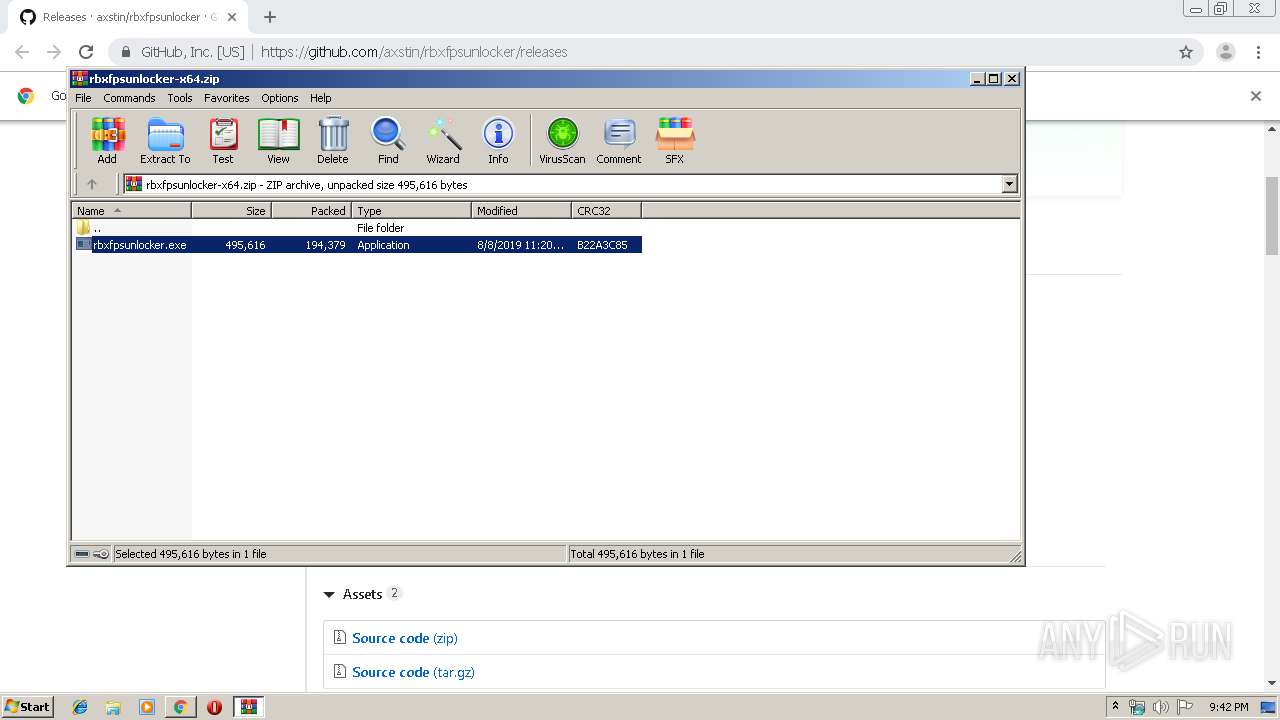
Task: Select the rbxfpsunlocker.exe file row
Action: [x=357, y=245]
